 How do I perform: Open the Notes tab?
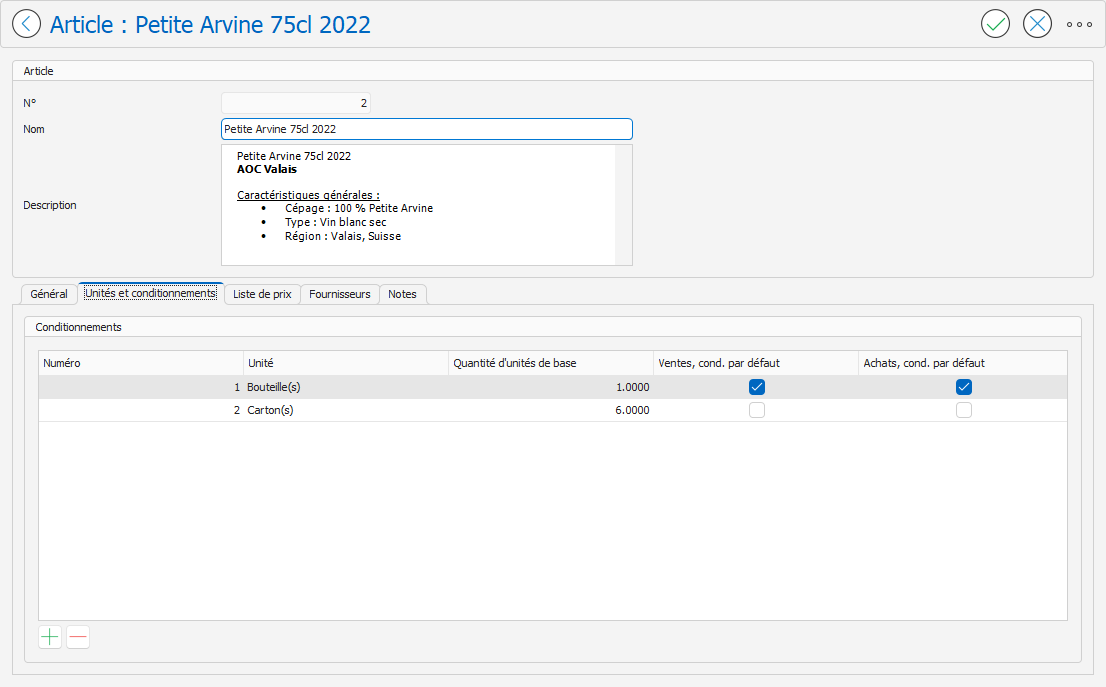click(x=402, y=294)
